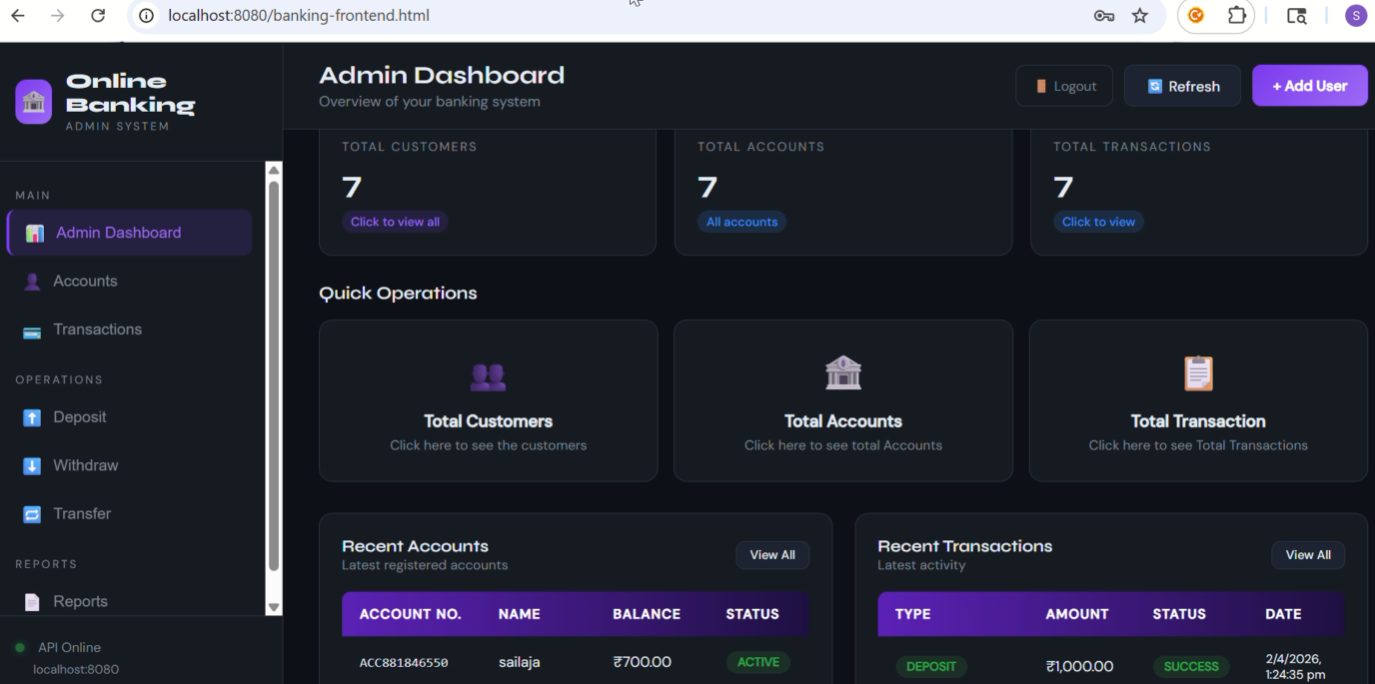1375x684 pixels.
Task: Click sidebar scrollbar down arrow
Action: (274, 607)
